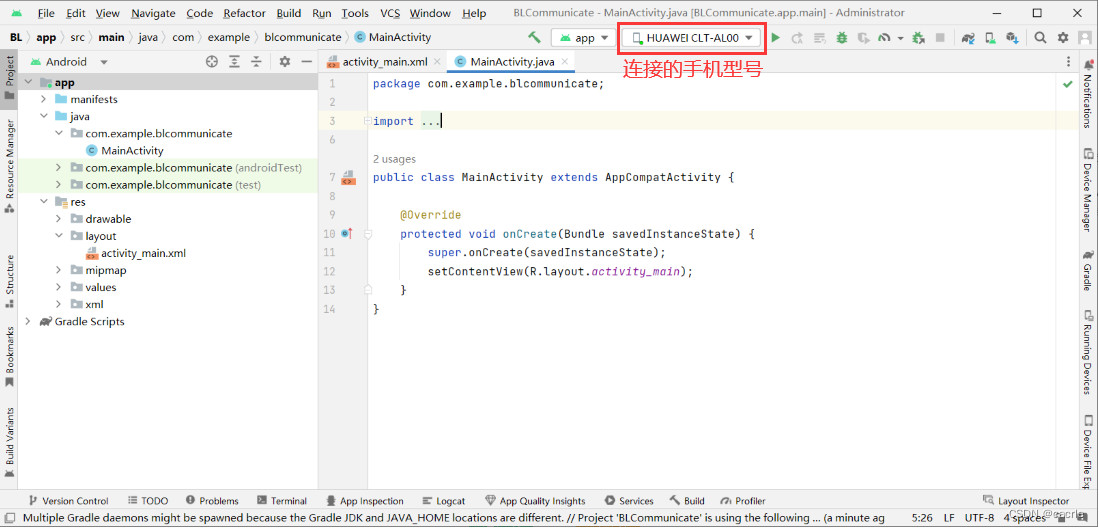The height and width of the screenshot is (528, 1099).
Task: Open the Refactor menu
Action: 245,13
